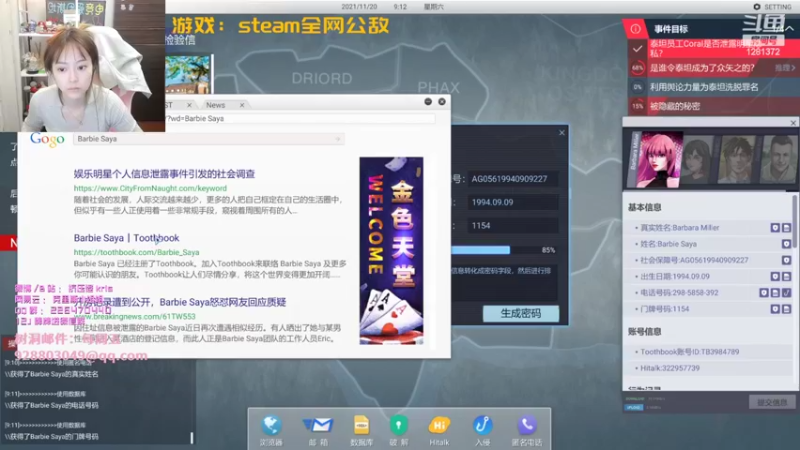Click database icon on 出生日期 row
This screenshot has width=800, height=450.
786,277
